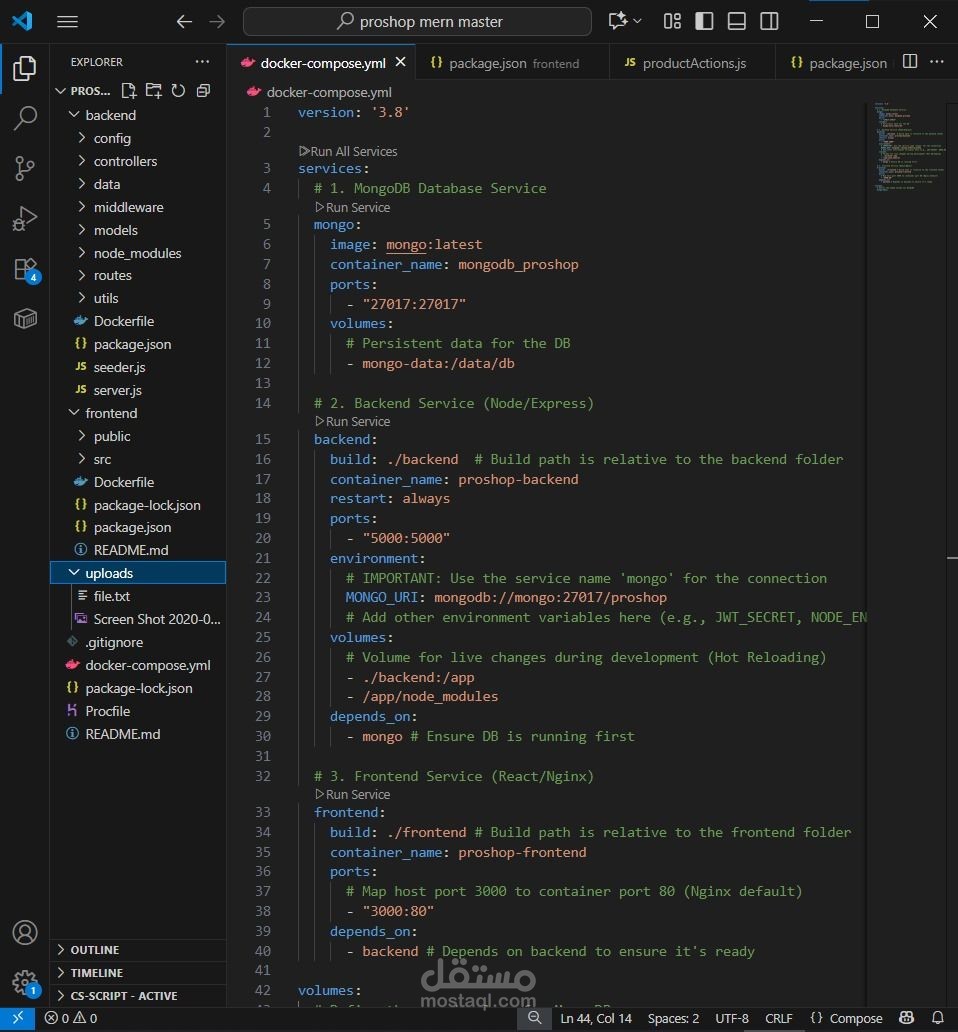Collapse all folders in Explorer
The image size is (958, 1032).
pos(203,90)
